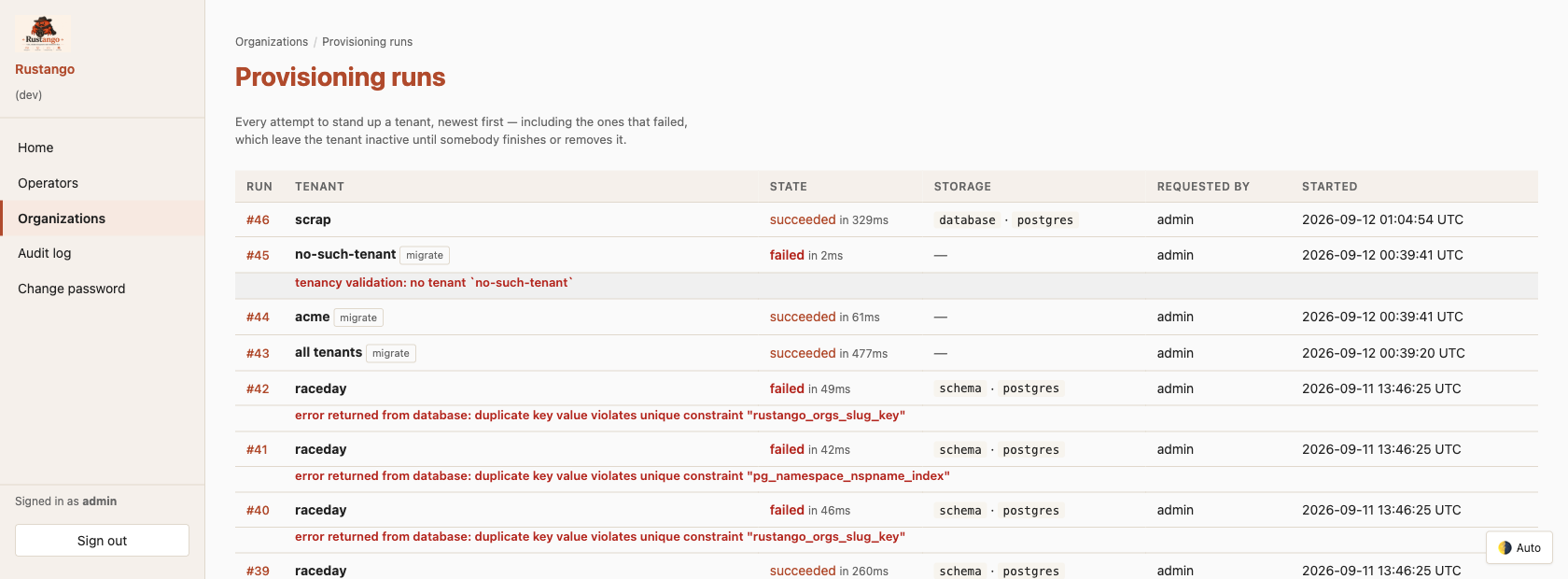1568x579 pixels.
Task: Click failed in 46ms state
Action: click(810, 510)
